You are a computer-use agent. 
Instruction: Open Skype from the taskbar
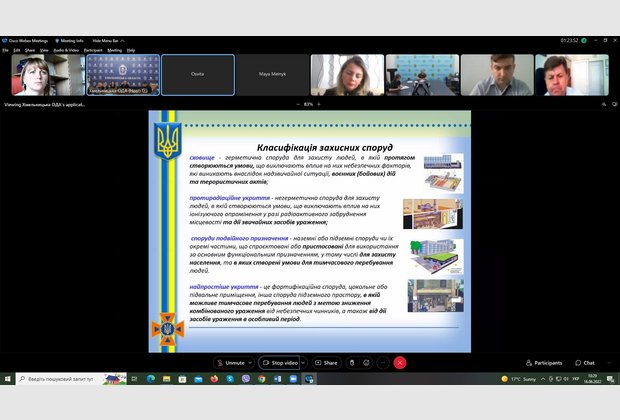(230, 379)
